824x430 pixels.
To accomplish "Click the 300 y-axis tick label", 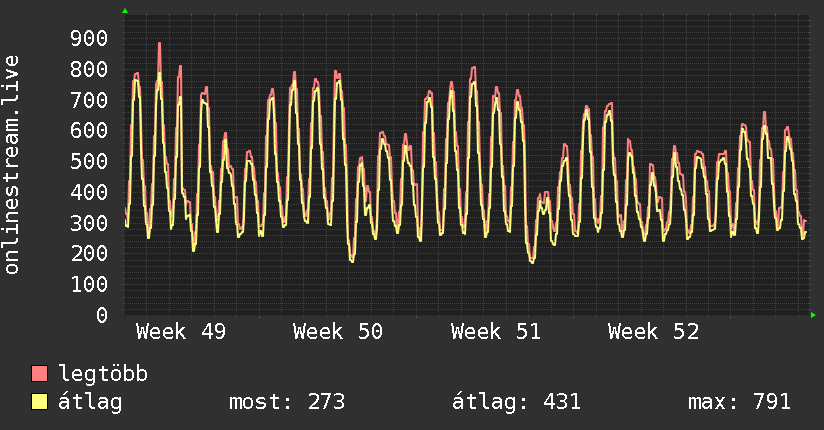I will 89,223.
